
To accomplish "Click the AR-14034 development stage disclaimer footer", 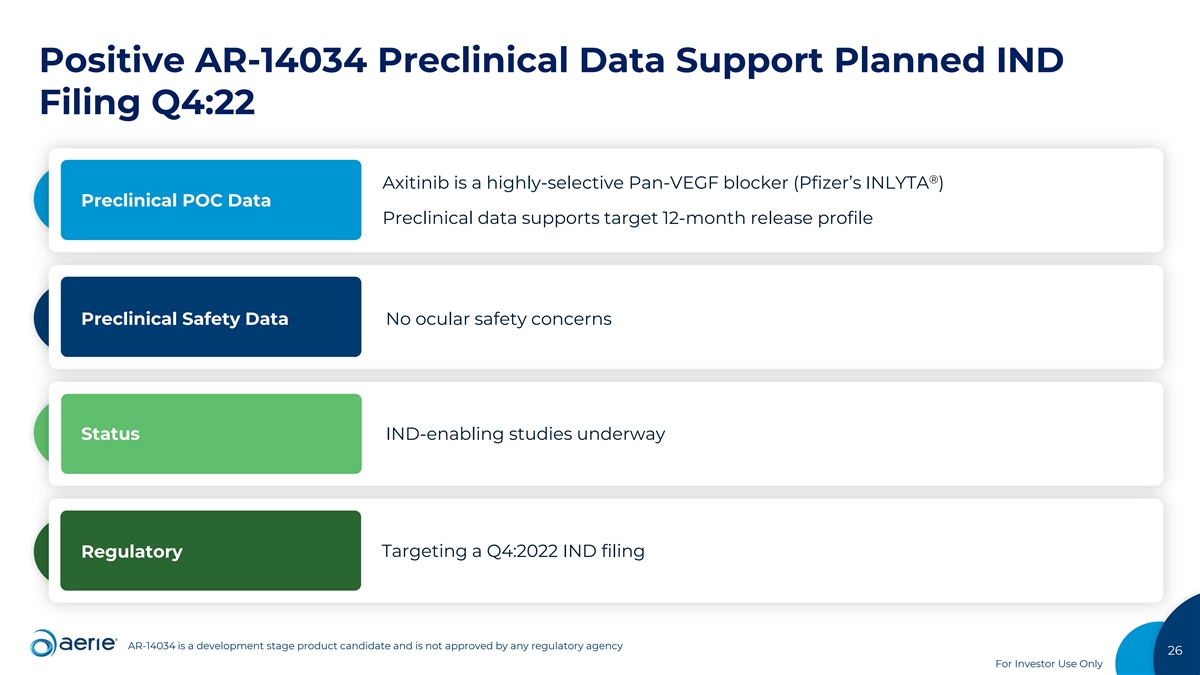I will 376,646.
